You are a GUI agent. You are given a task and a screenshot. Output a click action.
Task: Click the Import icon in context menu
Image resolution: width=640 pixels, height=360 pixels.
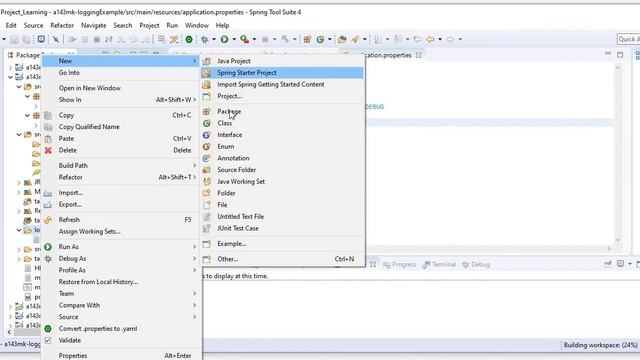(x=48, y=193)
